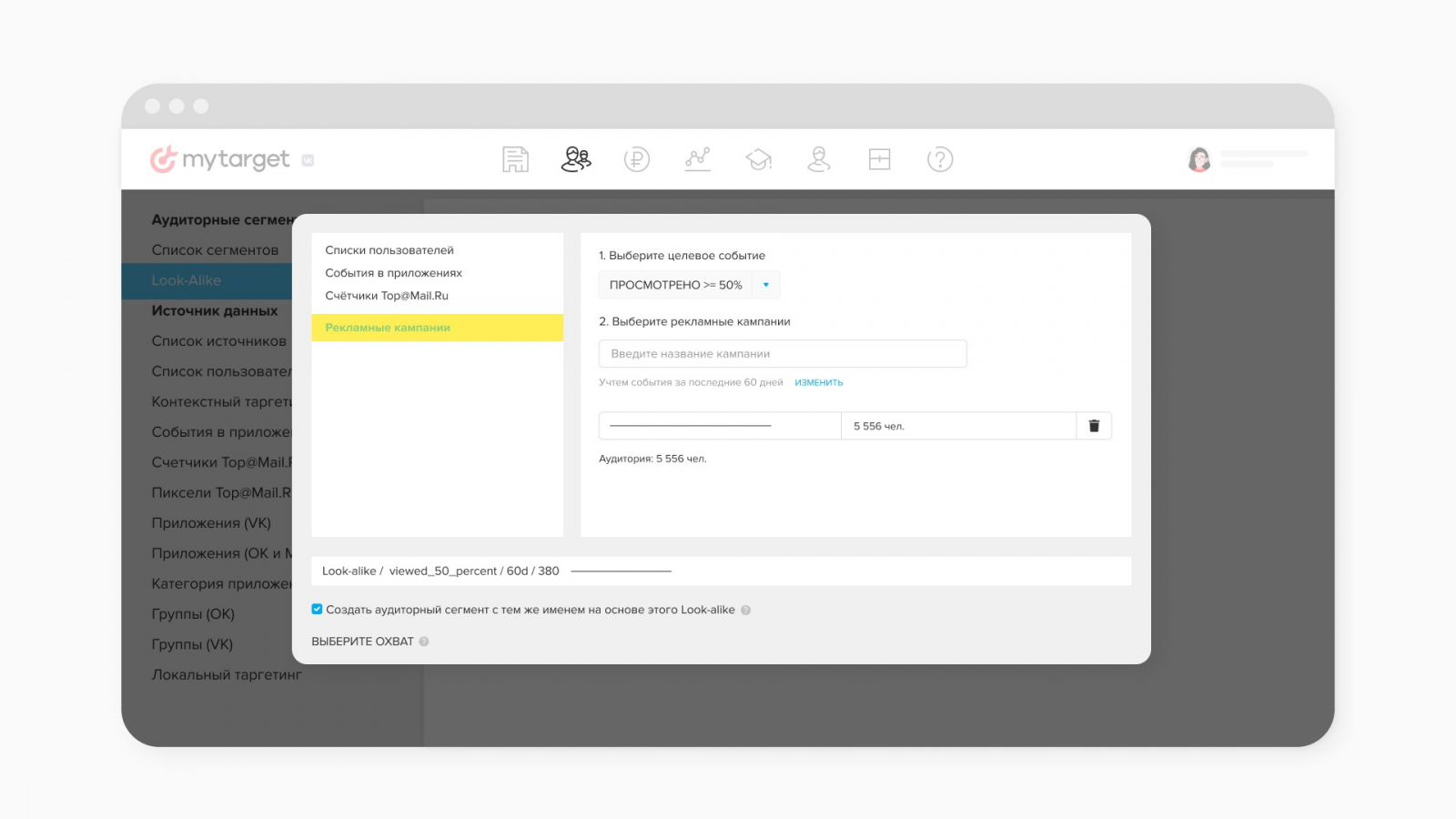Select Счётчики Top@Mail.Ru source

click(387, 296)
